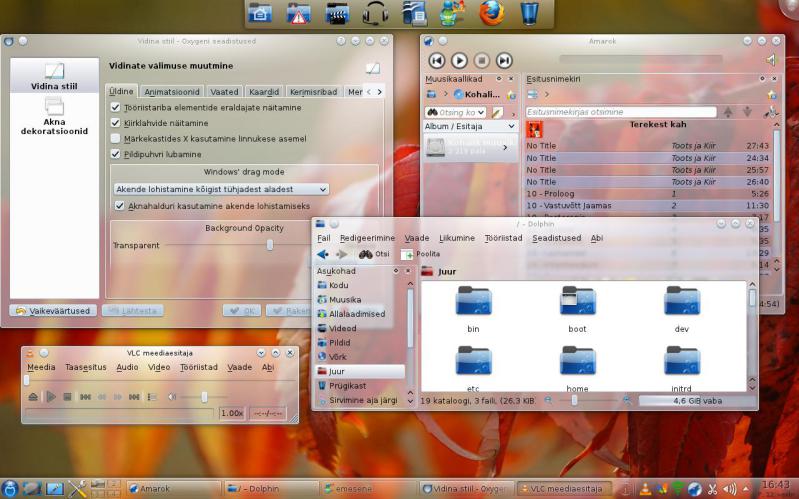
Task: Click the Amarok play button
Action: pyautogui.click(x=459, y=61)
